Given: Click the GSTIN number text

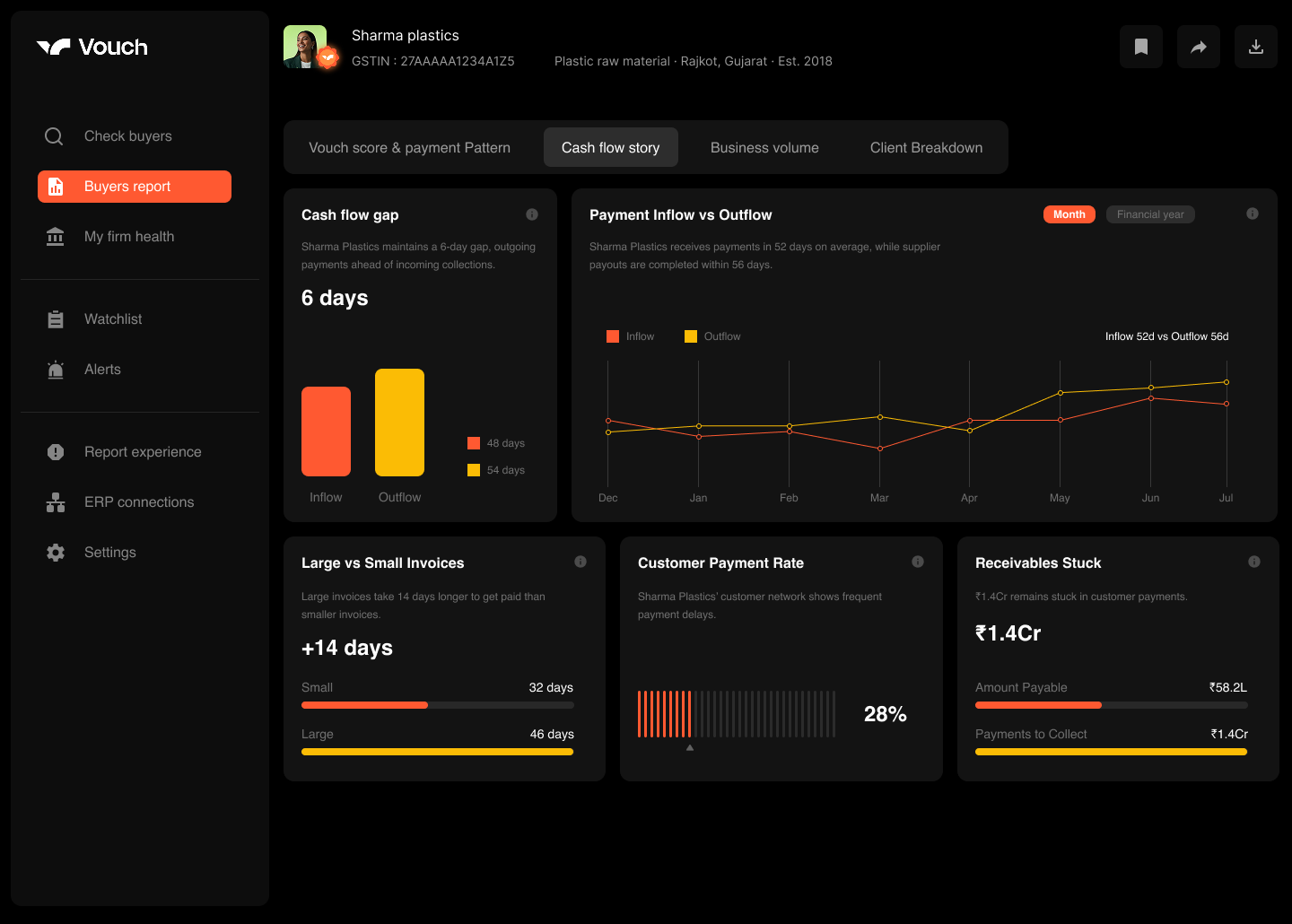Looking at the screenshot, I should pos(433,61).
